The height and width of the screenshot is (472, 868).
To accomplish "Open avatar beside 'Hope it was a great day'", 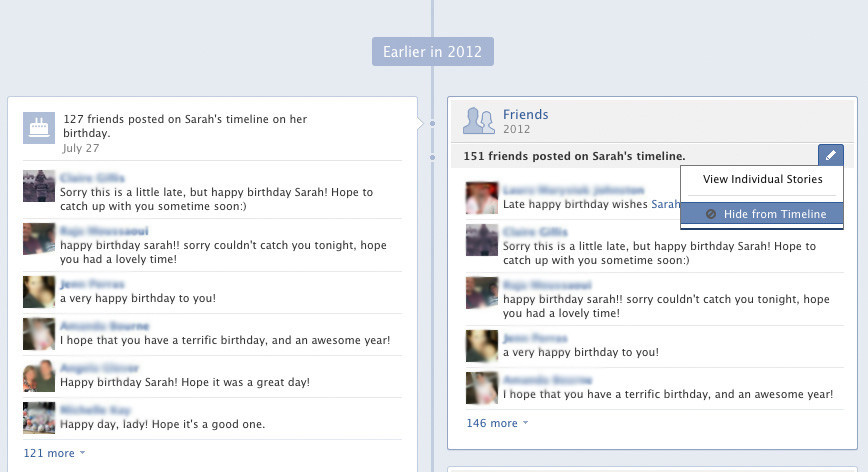I will [x=39, y=376].
